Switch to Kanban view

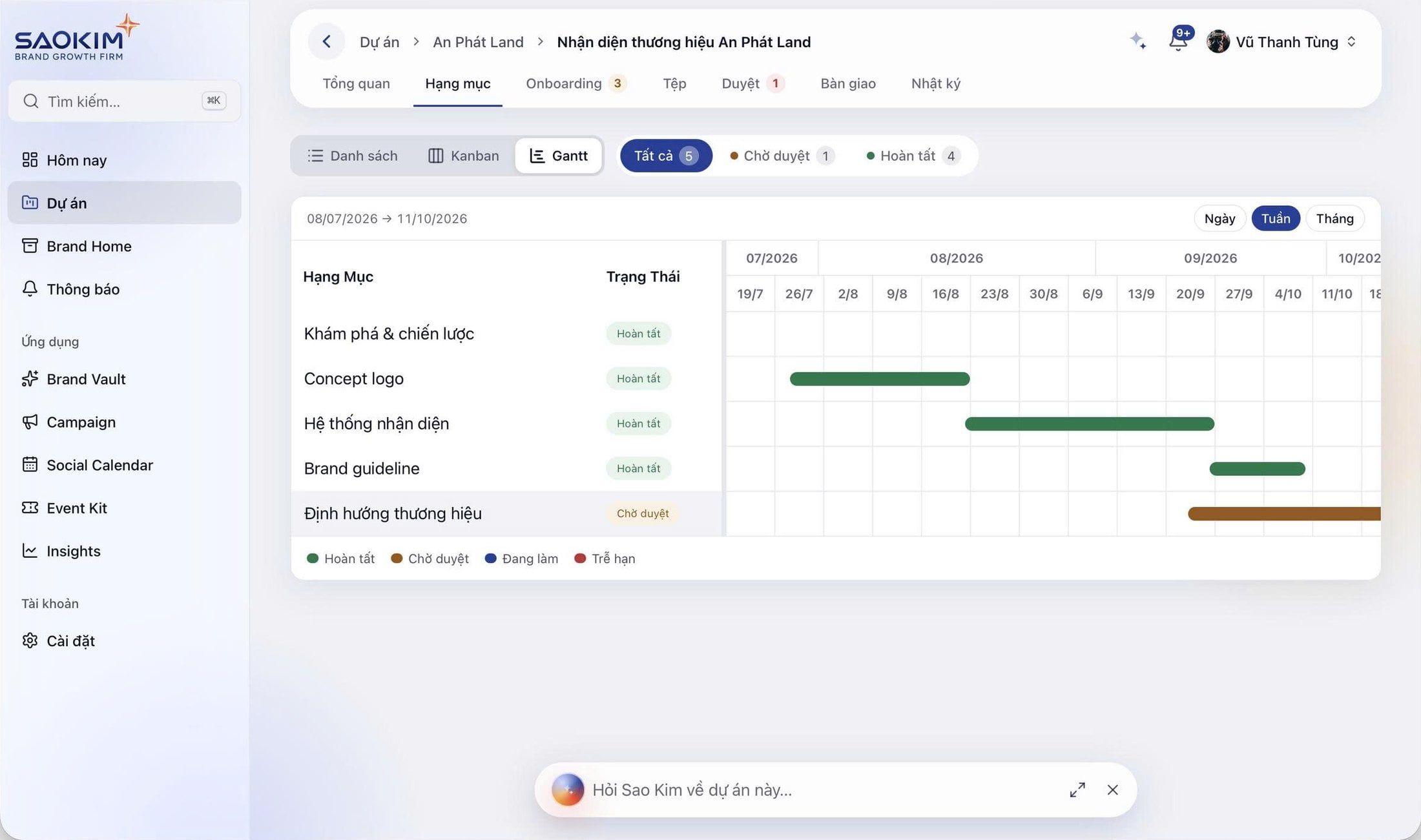[x=464, y=156]
